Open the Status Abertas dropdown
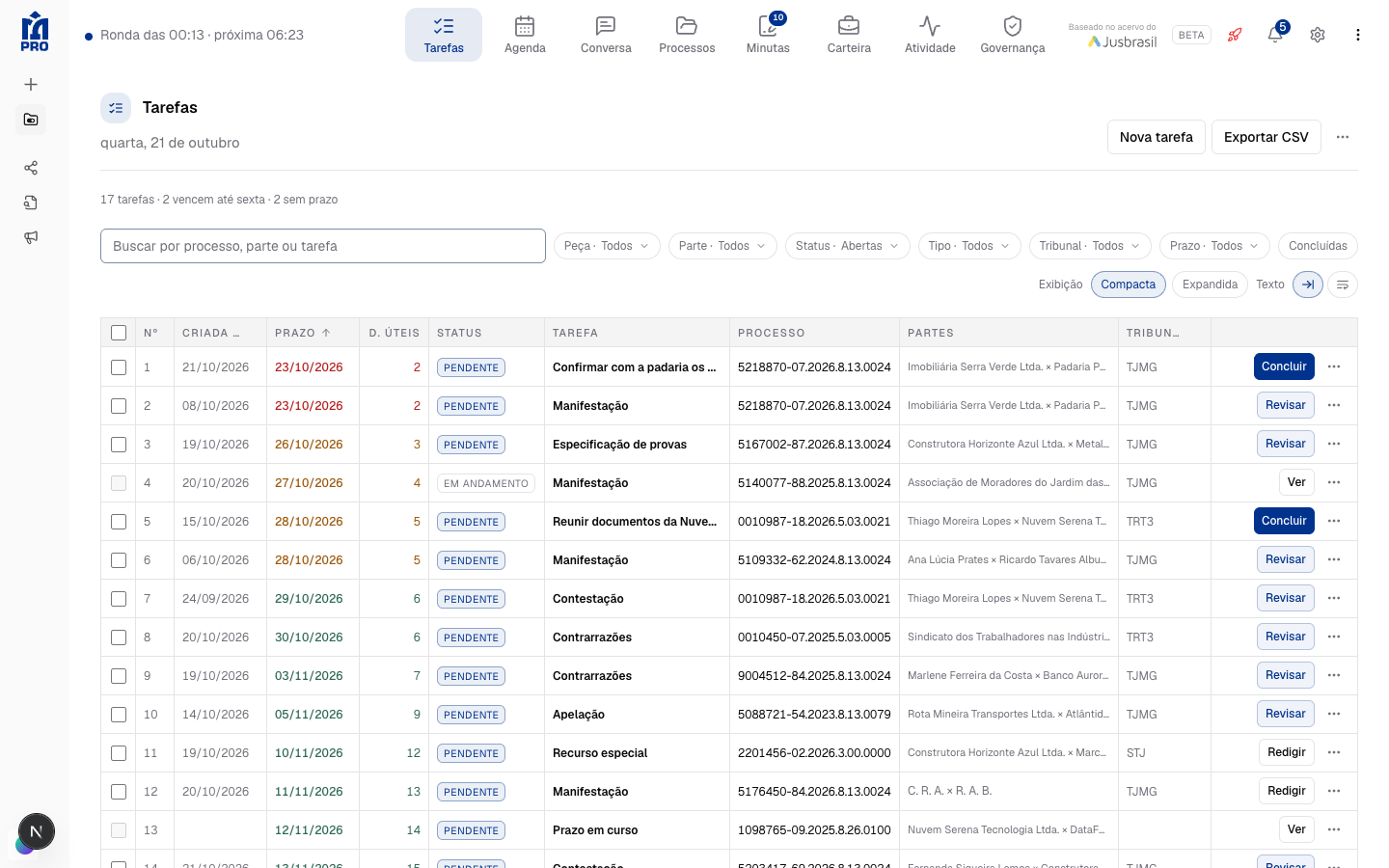Viewport: 1389px width, 868px height. (x=847, y=246)
